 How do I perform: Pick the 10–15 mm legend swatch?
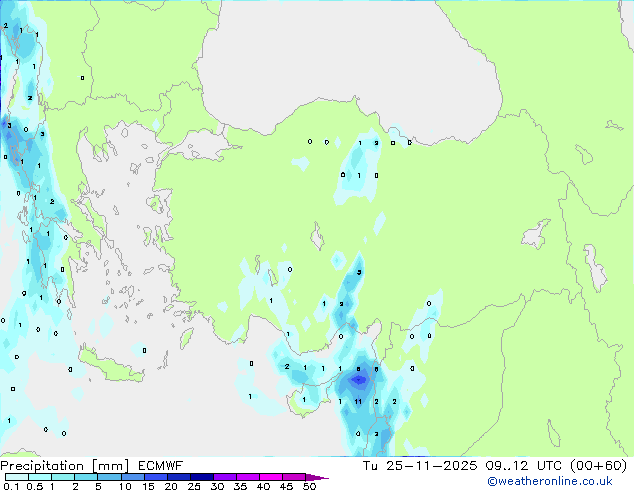132,477
